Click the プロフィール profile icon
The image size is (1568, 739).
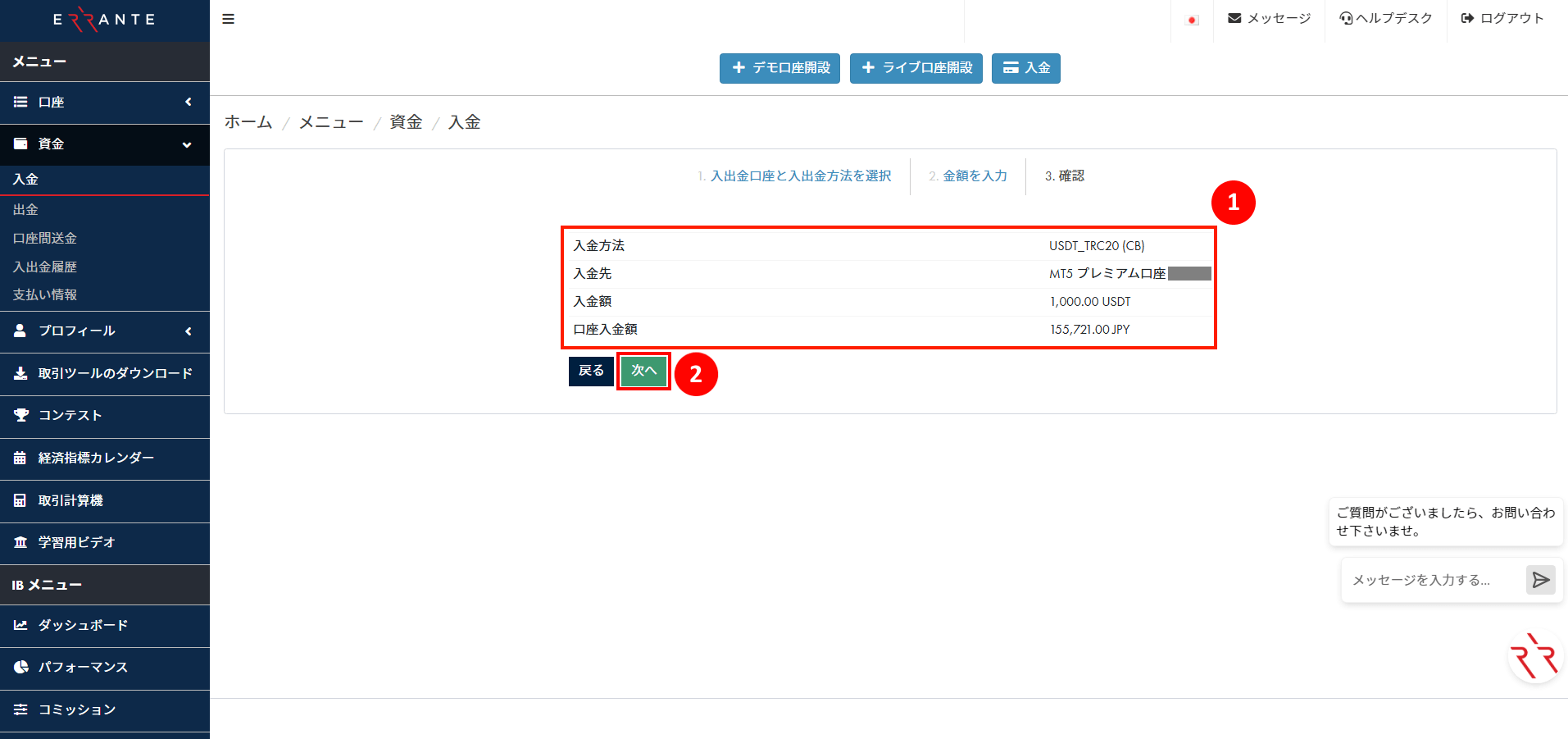[x=20, y=331]
